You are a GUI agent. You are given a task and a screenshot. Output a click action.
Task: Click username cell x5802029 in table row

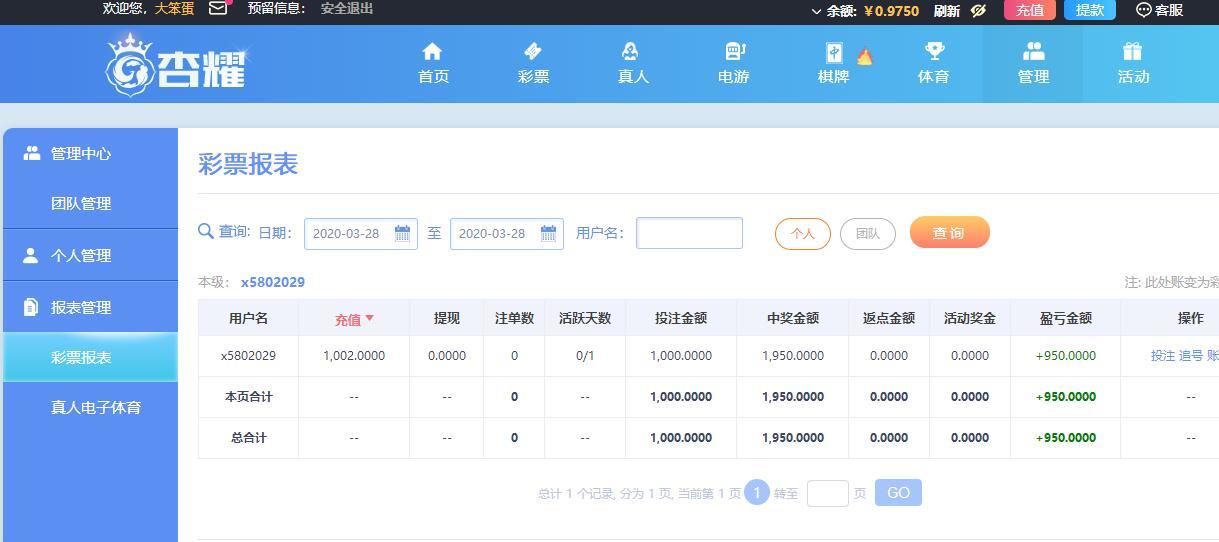point(248,356)
